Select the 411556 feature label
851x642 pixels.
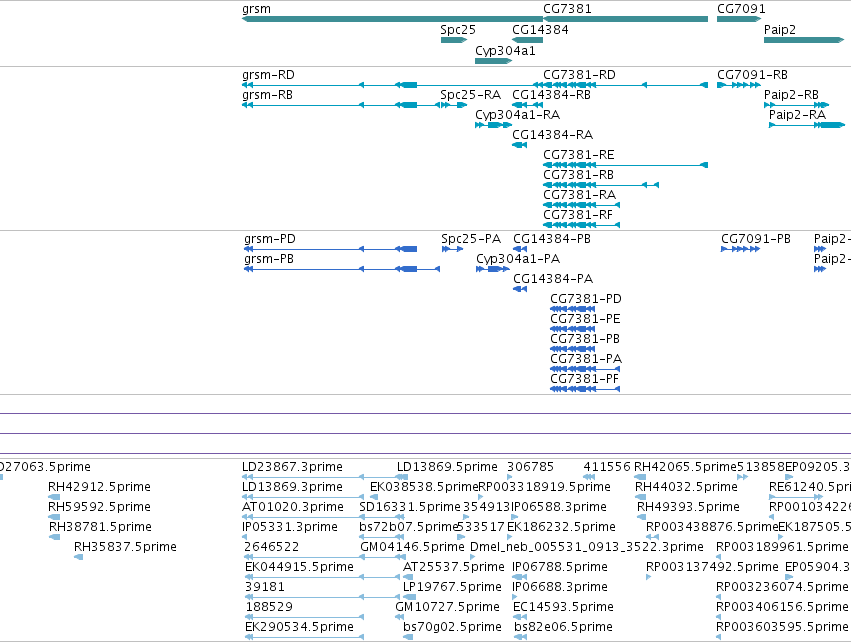point(607,467)
